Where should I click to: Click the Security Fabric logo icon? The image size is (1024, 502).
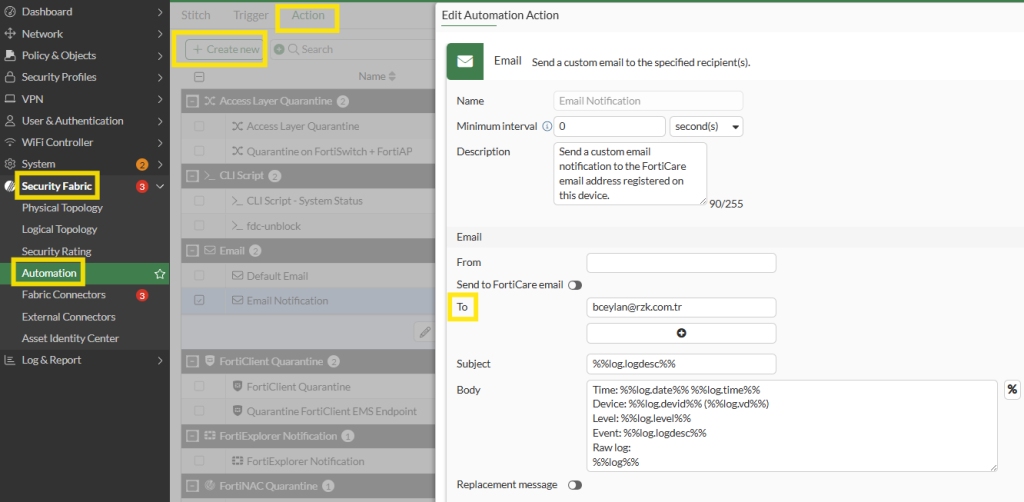point(10,187)
